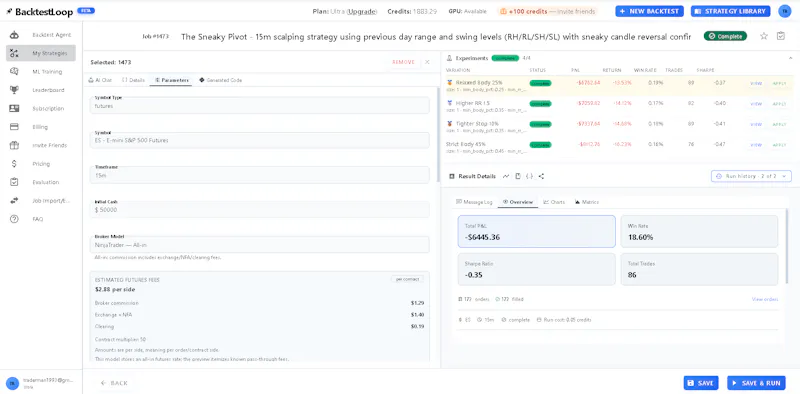Close the selected job panel with X
This screenshot has width=800, height=394.
click(427, 62)
